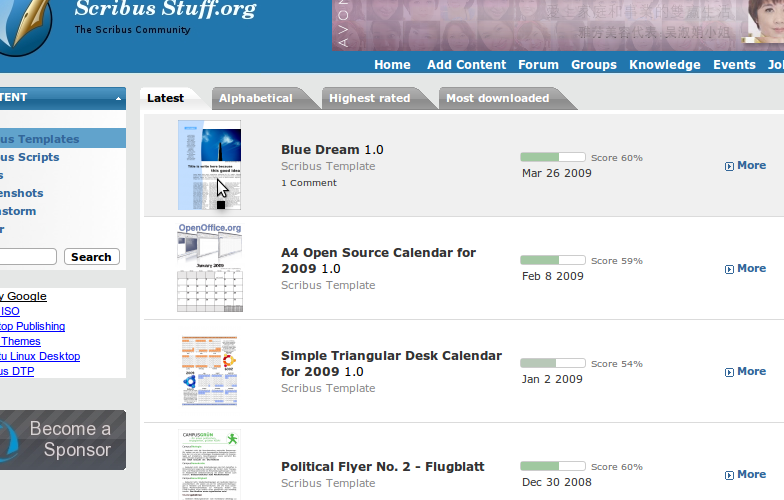This screenshot has height=500, width=784.
Task: Open the Groups menu item
Action: click(x=594, y=65)
